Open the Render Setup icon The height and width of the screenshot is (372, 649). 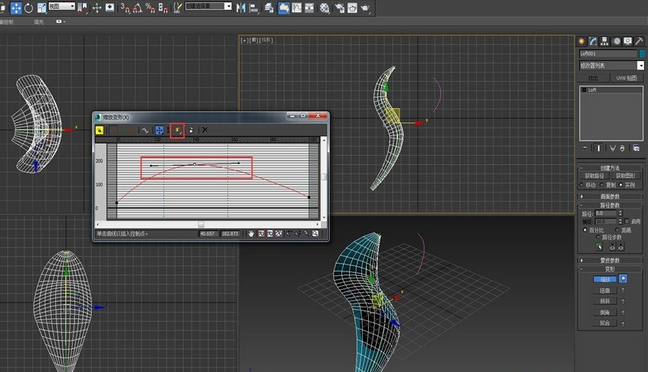[x=340, y=8]
